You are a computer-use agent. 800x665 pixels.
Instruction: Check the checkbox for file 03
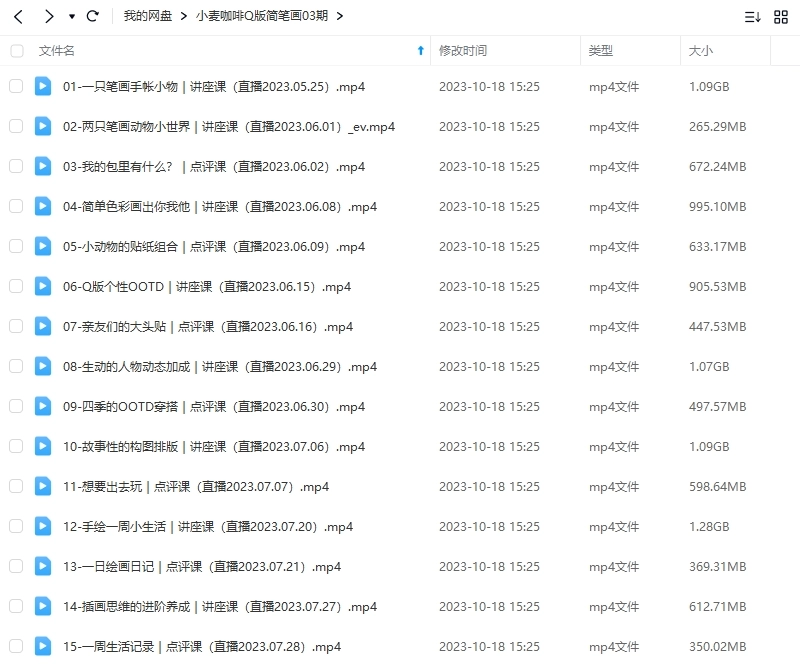click(16, 166)
